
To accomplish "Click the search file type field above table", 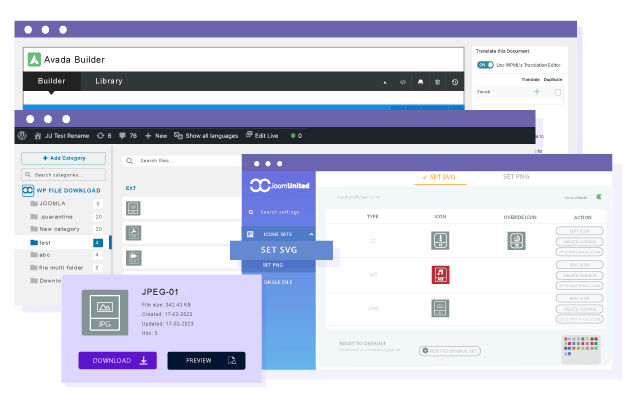I will pos(359,197).
